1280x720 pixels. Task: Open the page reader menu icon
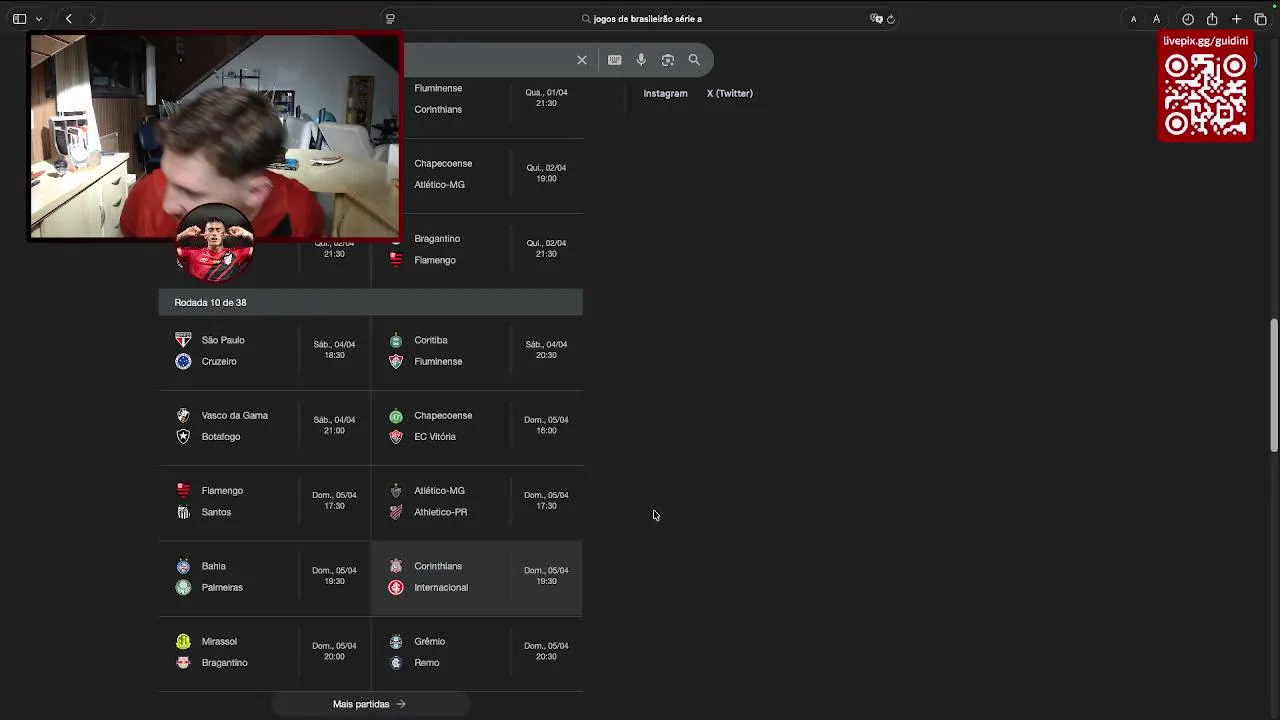coord(390,19)
